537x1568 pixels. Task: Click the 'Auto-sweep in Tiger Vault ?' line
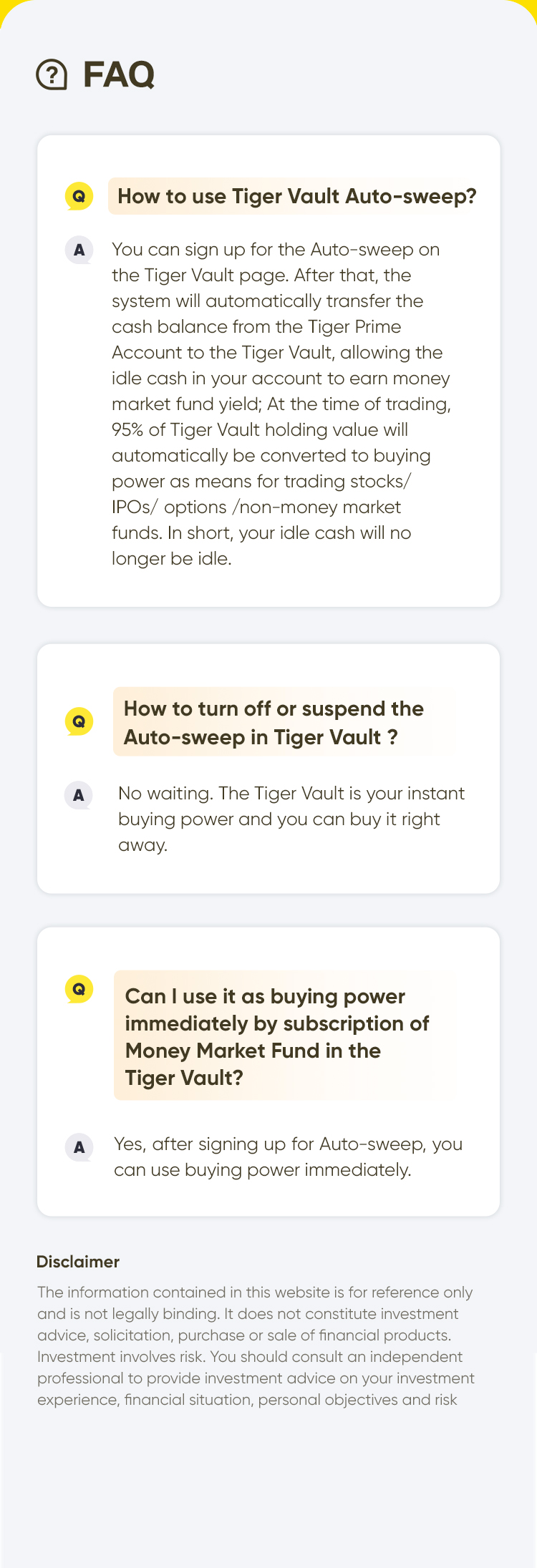(x=261, y=737)
